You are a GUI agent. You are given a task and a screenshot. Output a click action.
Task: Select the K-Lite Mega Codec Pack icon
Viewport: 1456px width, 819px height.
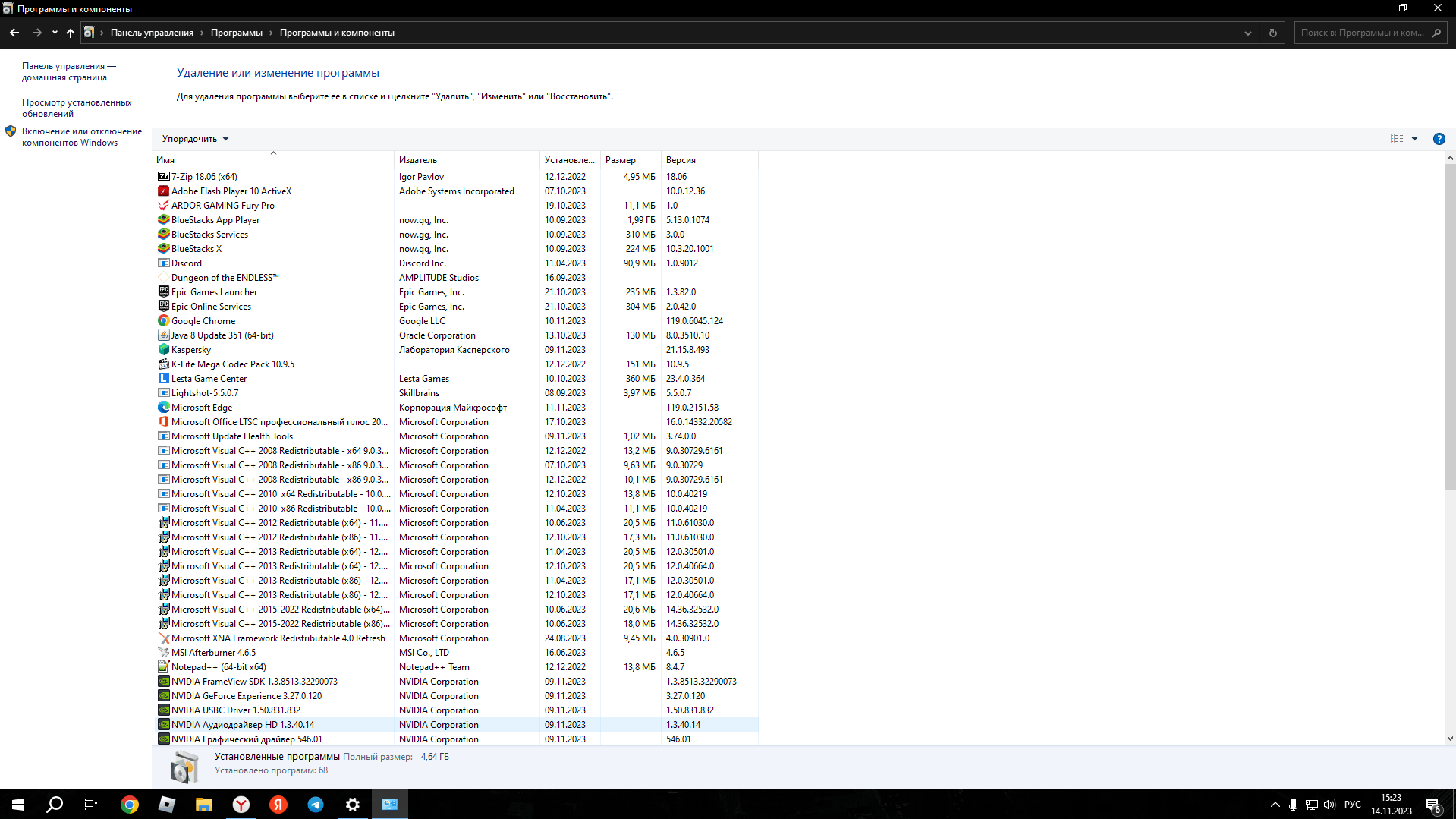click(163, 364)
